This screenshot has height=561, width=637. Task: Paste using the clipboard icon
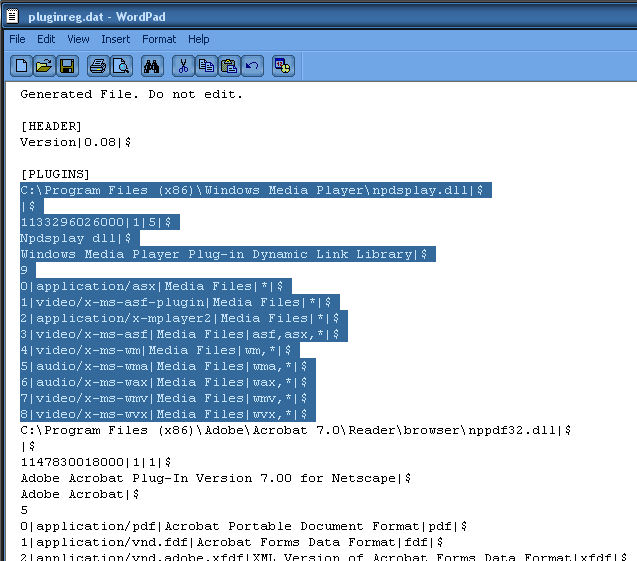point(229,66)
